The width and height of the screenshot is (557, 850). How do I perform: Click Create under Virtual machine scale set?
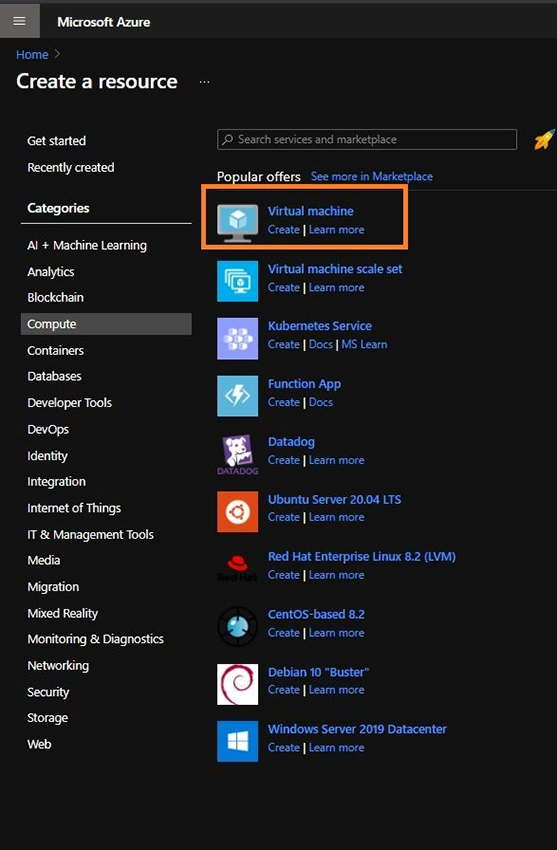(283, 288)
